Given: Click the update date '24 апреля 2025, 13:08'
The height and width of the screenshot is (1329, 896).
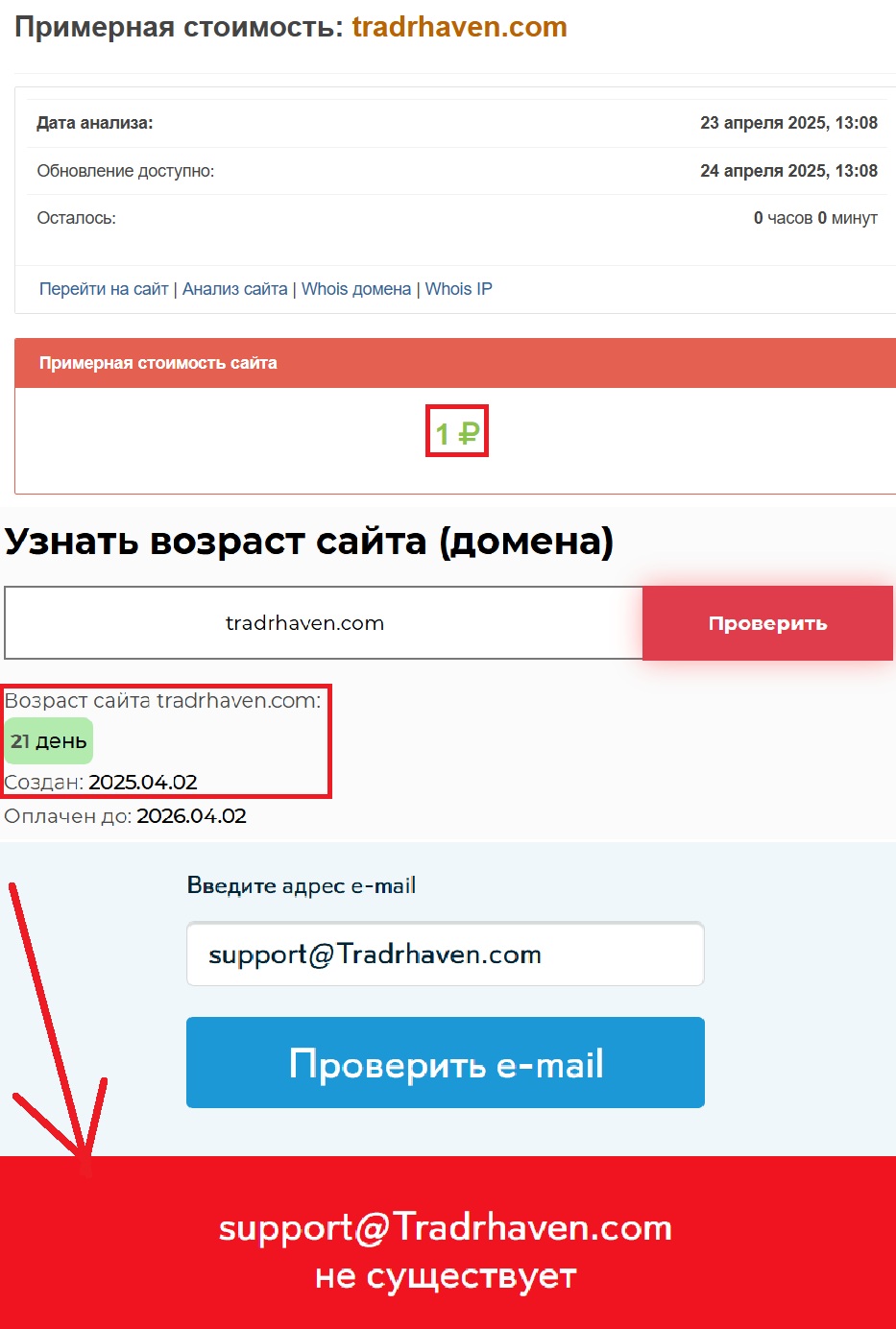Looking at the screenshot, I should [x=788, y=171].
